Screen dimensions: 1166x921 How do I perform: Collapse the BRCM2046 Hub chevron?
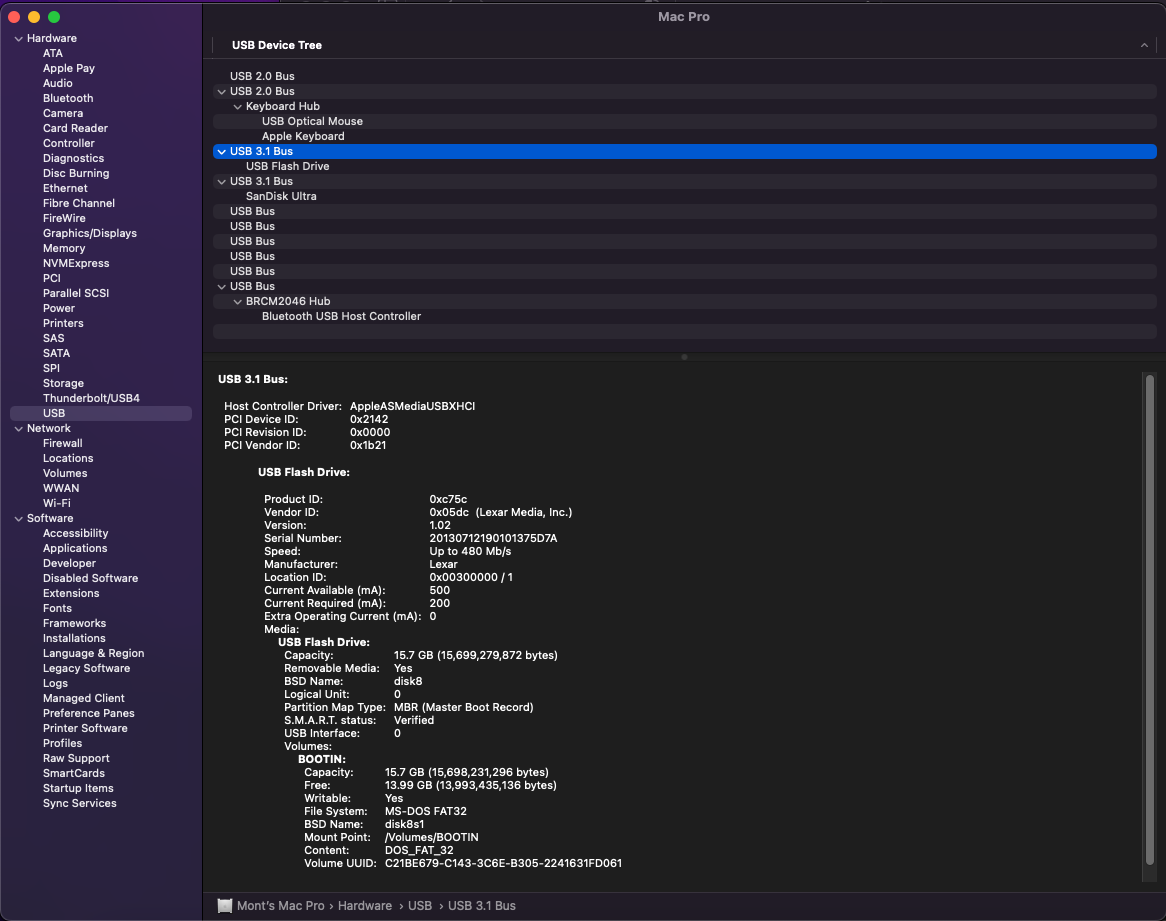pyautogui.click(x=237, y=302)
